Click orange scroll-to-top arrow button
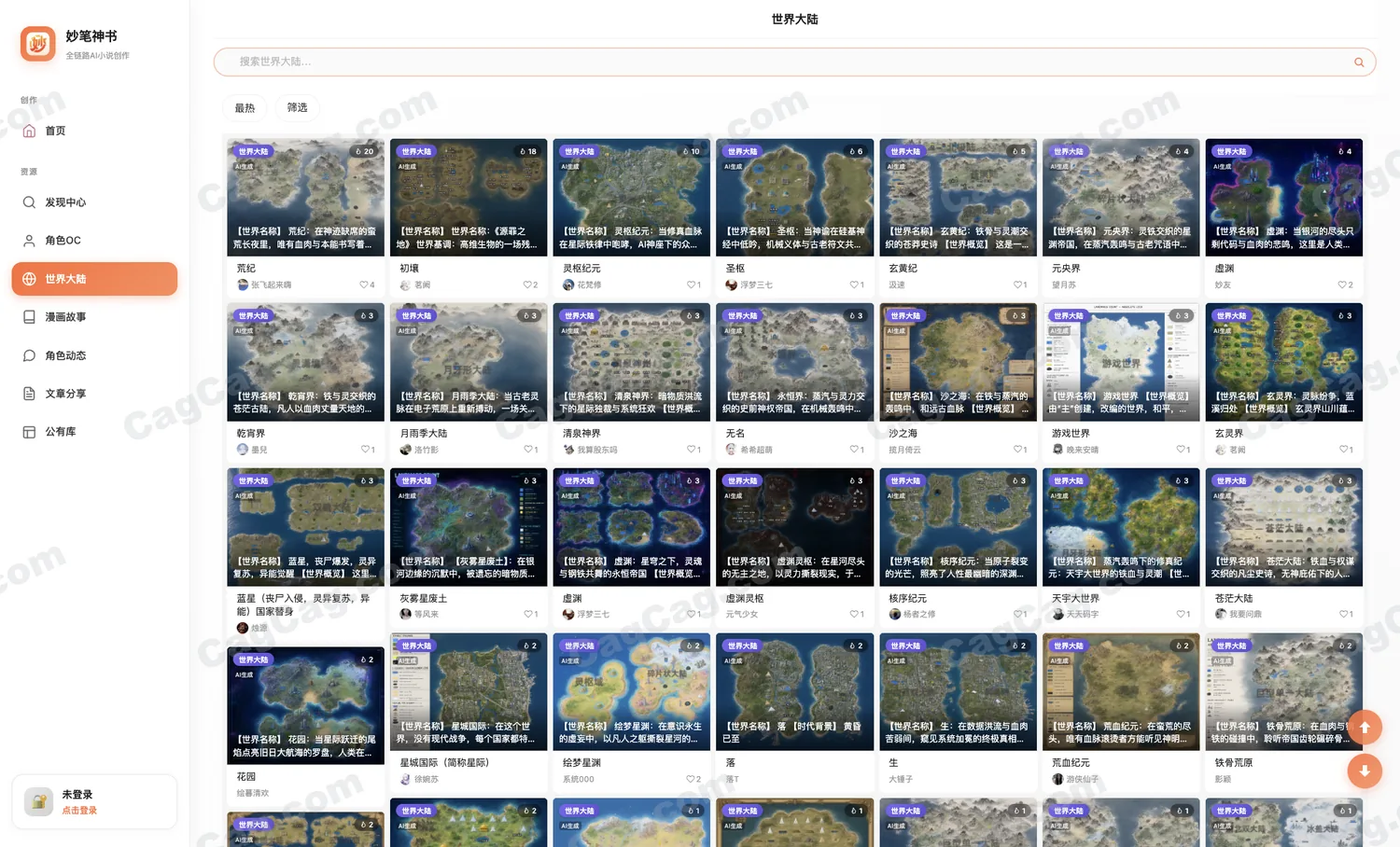 (x=1365, y=728)
